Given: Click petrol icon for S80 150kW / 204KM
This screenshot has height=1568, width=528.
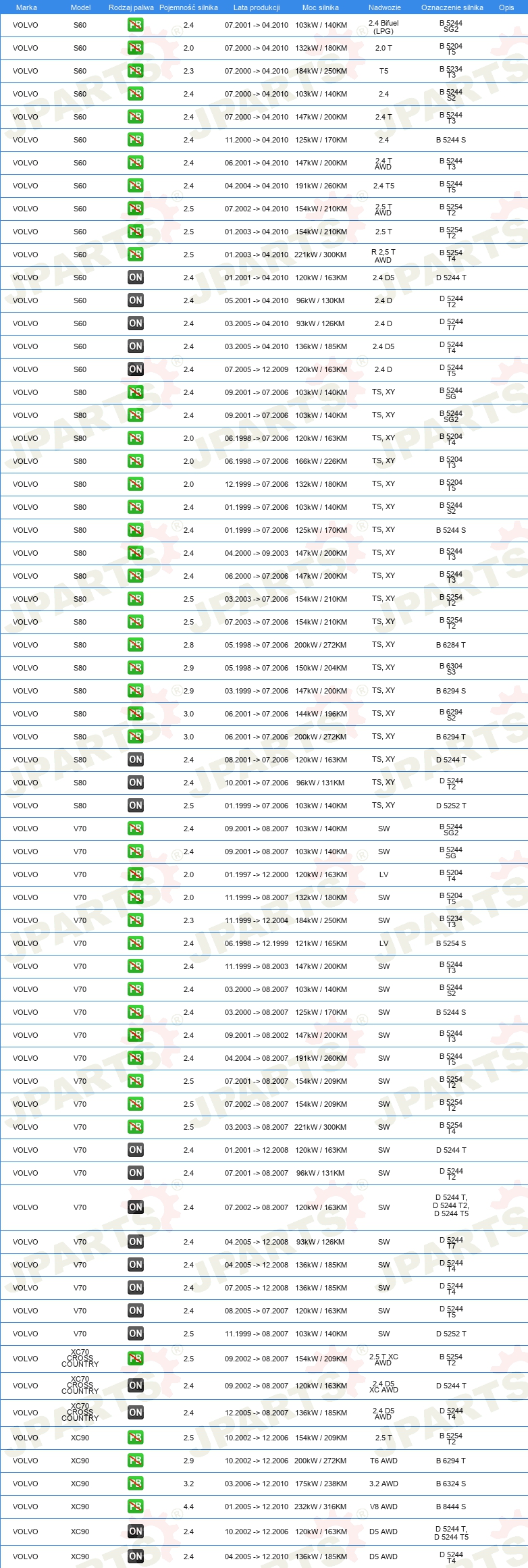Looking at the screenshot, I should tap(136, 668).
